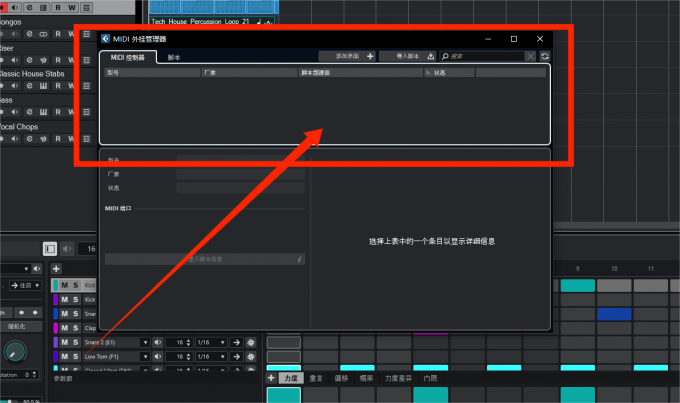680x403 pixels.
Task: Click the refresh scripts icon
Action: (x=545, y=56)
